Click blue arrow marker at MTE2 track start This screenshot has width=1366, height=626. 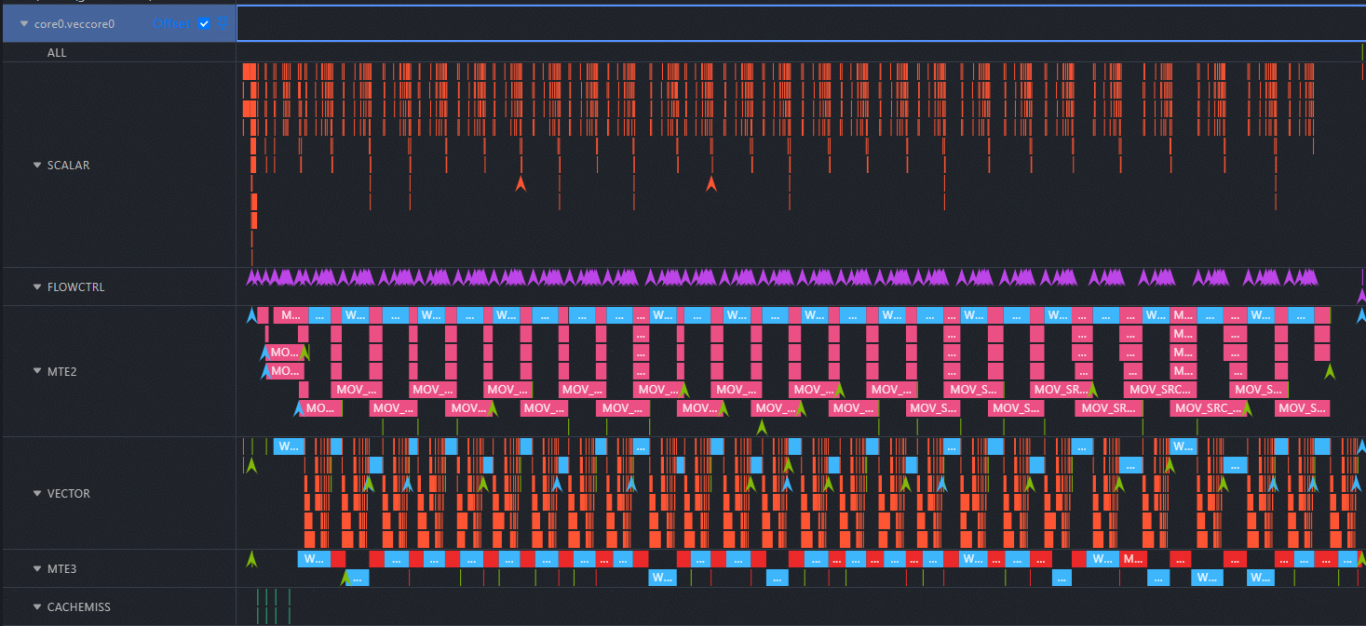coord(252,316)
